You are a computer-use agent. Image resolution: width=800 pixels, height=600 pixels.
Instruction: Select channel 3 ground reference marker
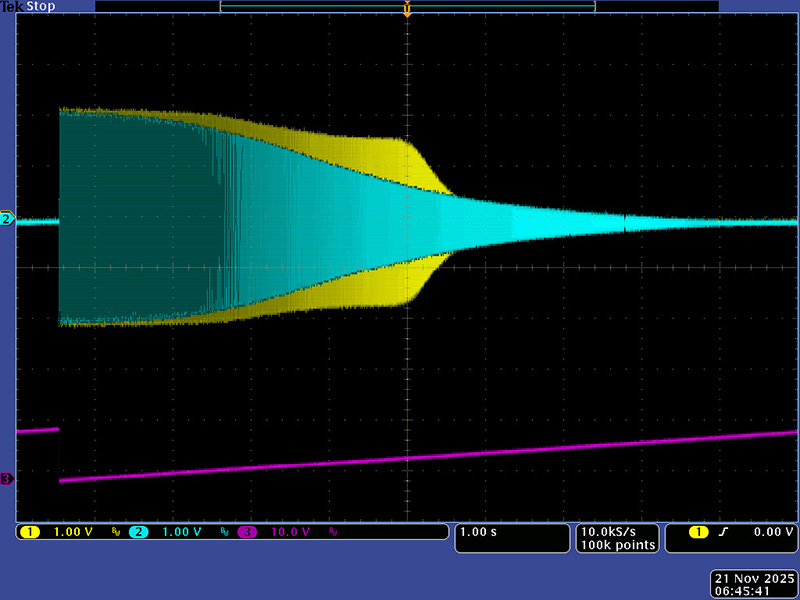pyautogui.click(x=7, y=479)
